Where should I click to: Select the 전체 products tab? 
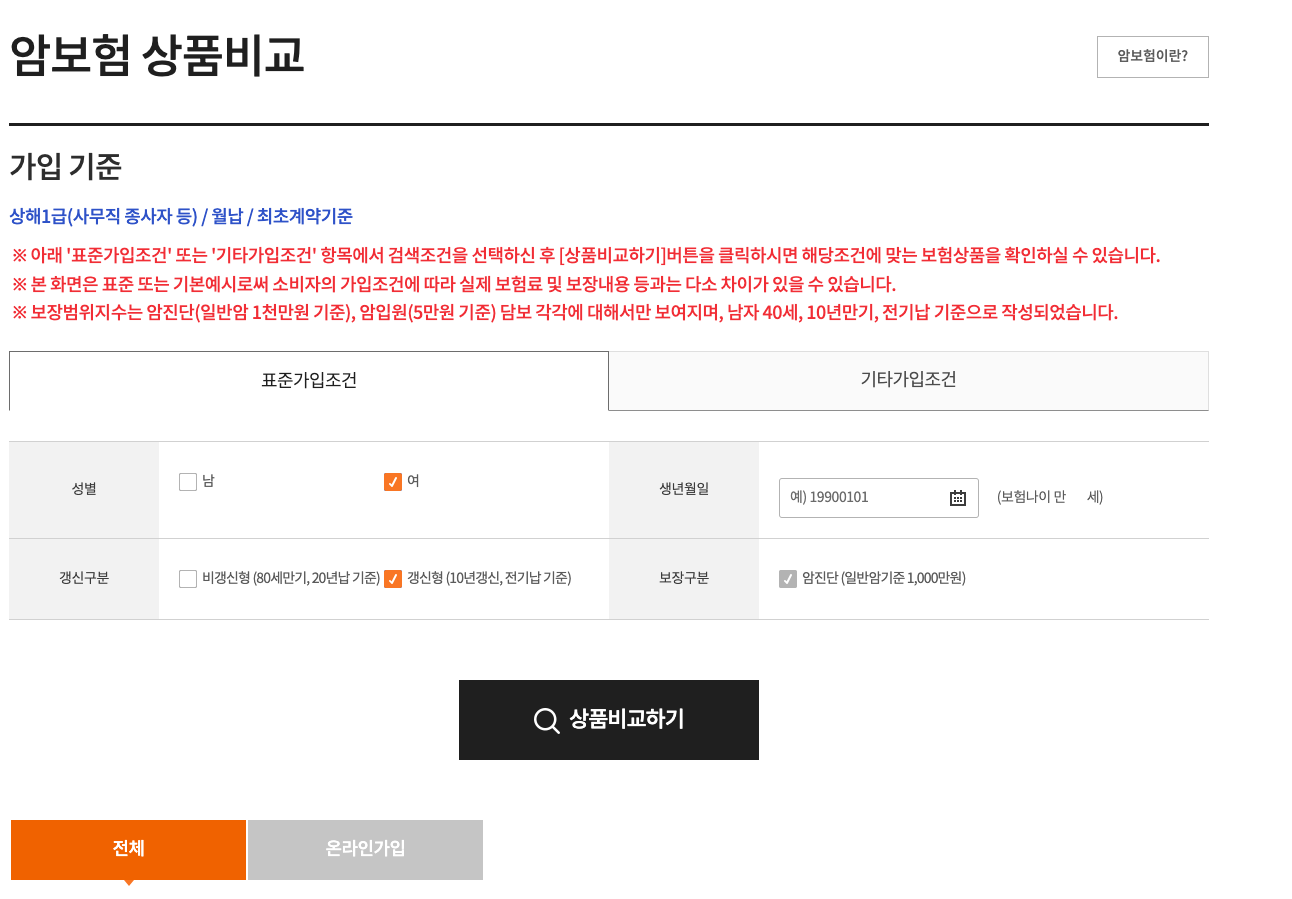coord(128,849)
